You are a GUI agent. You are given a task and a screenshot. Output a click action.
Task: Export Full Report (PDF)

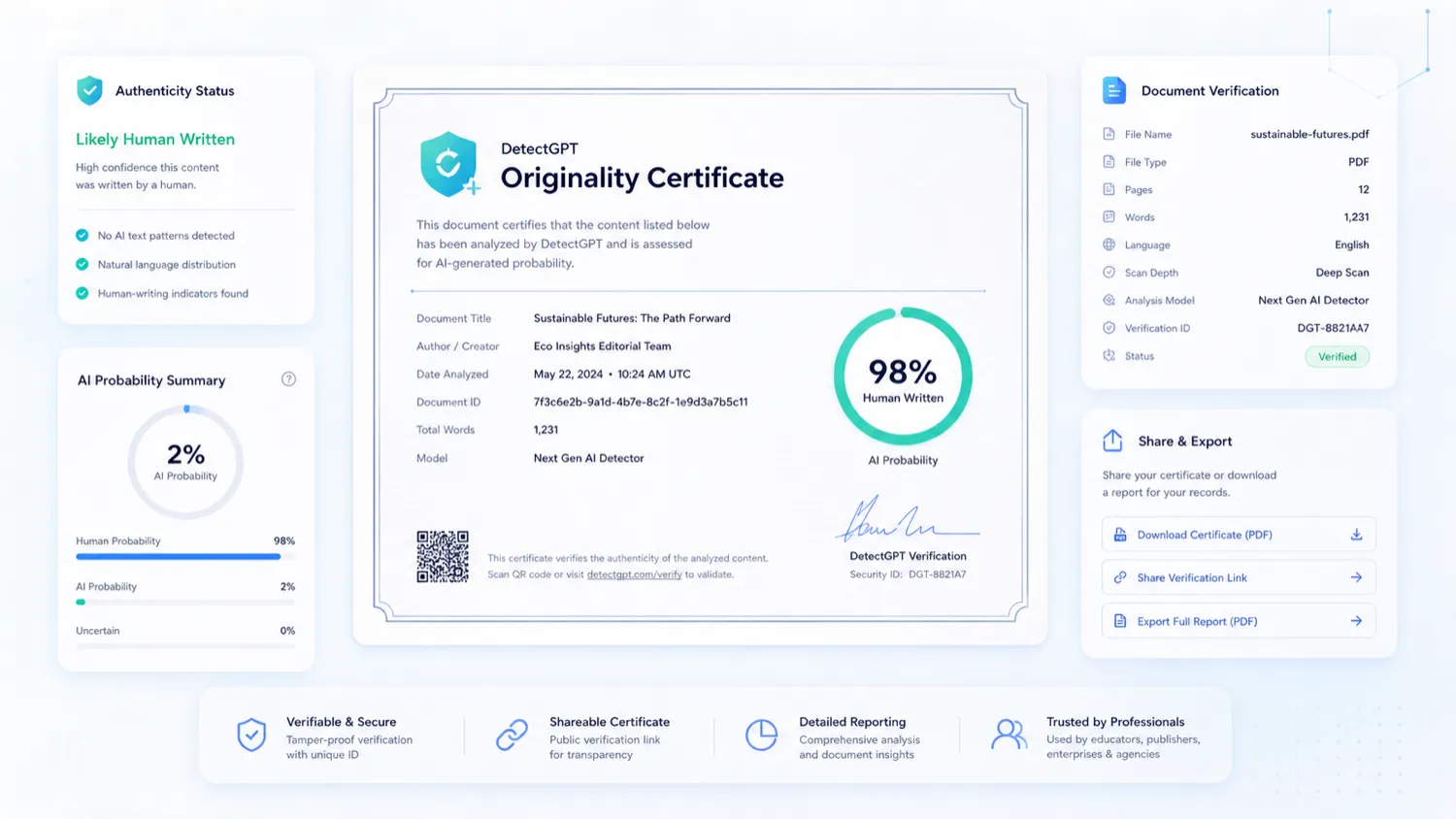(x=1239, y=621)
